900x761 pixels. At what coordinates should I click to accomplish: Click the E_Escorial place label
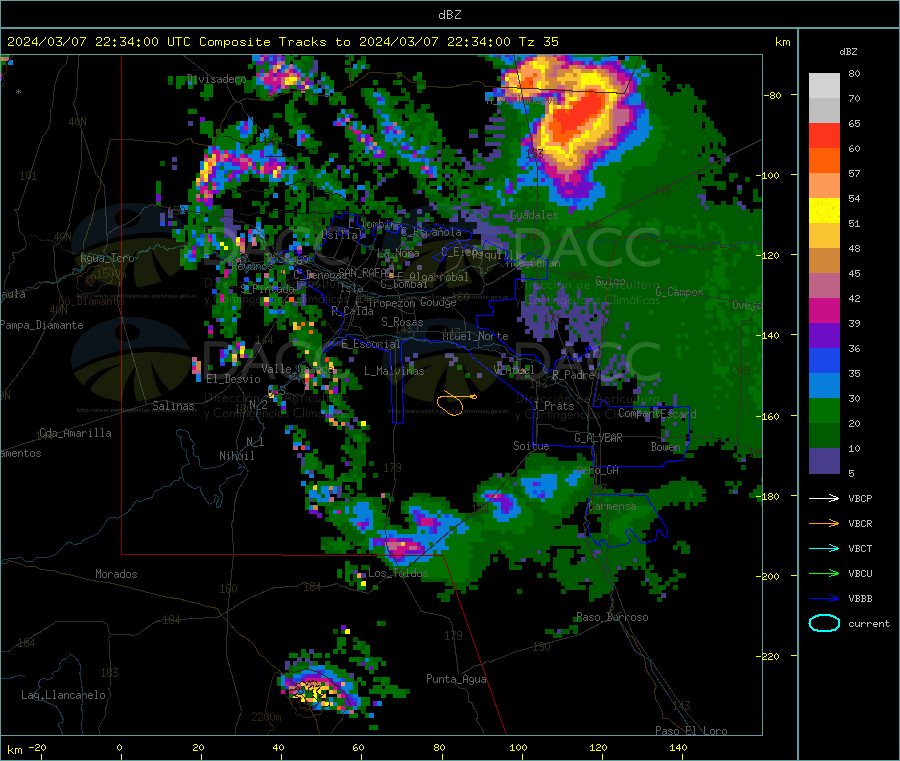[370, 344]
